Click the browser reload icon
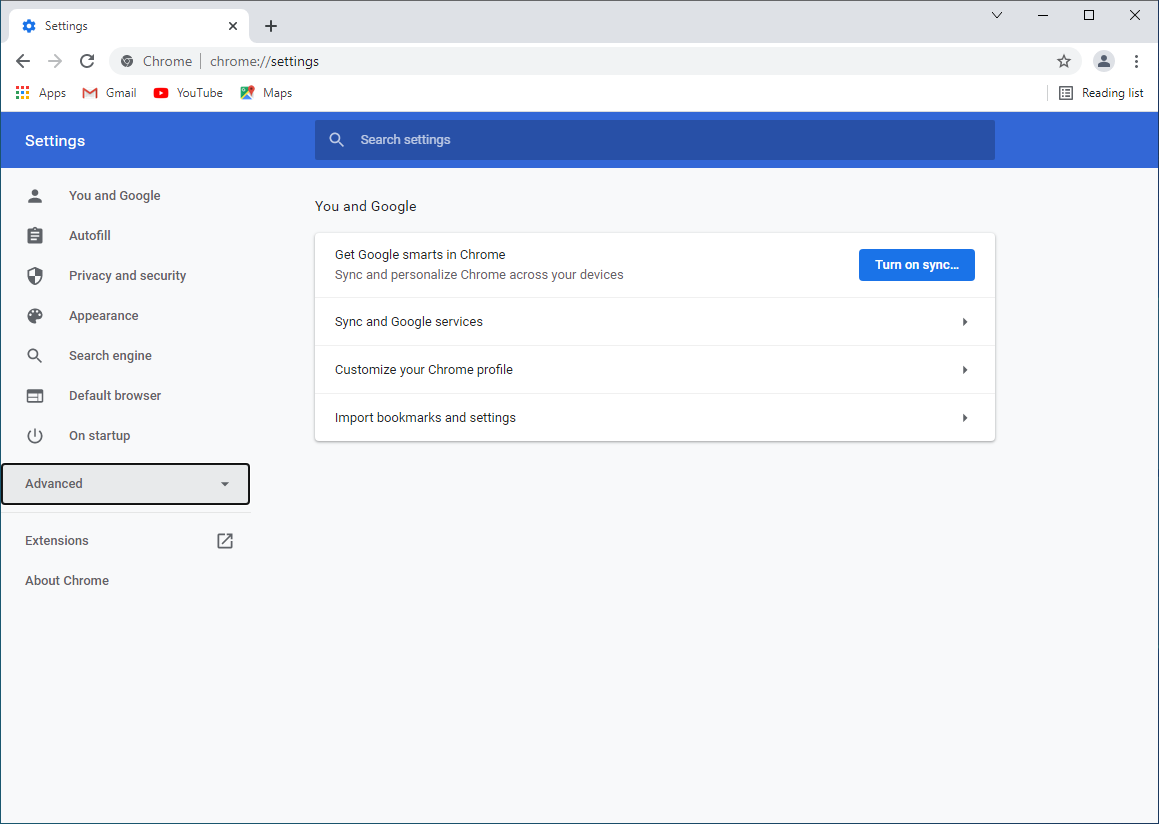The image size is (1159, 824). [87, 61]
